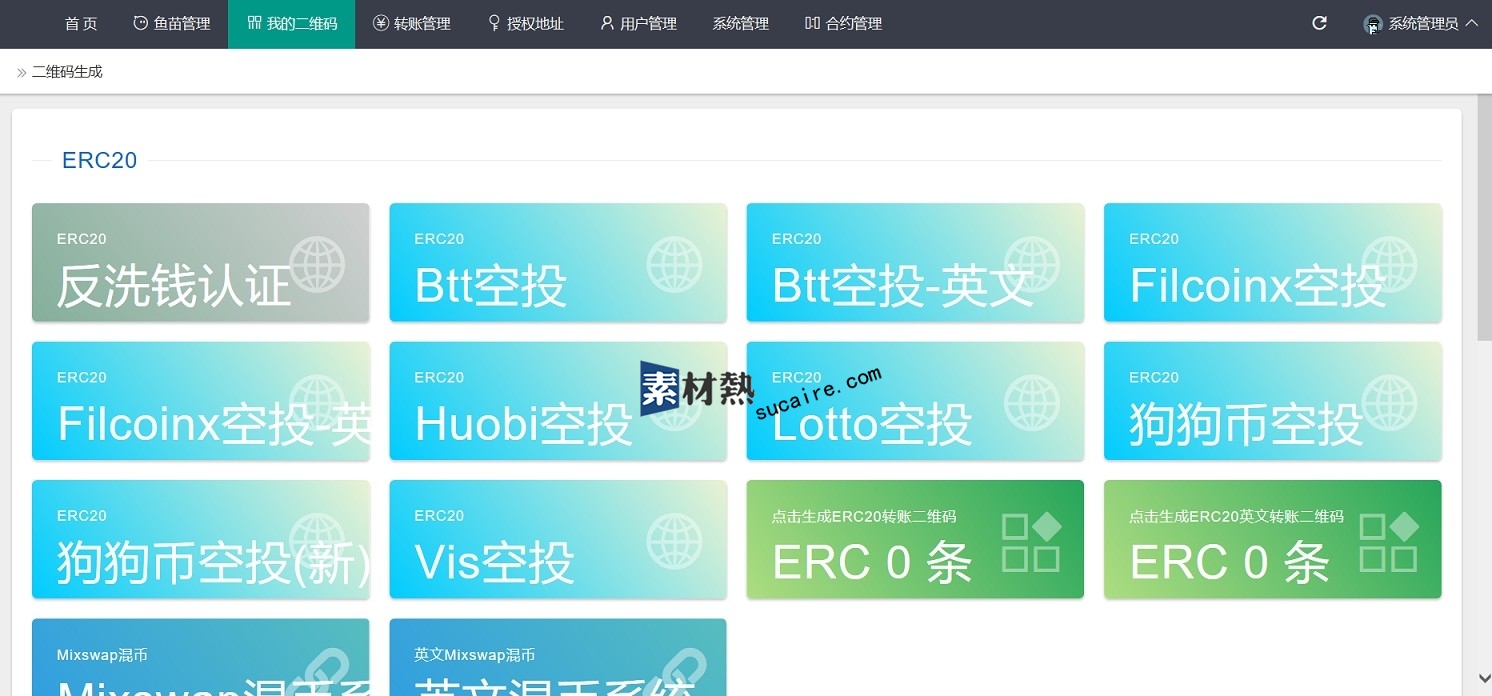
Task: Click globe icon on Lotto空投 card
Action: (1032, 402)
